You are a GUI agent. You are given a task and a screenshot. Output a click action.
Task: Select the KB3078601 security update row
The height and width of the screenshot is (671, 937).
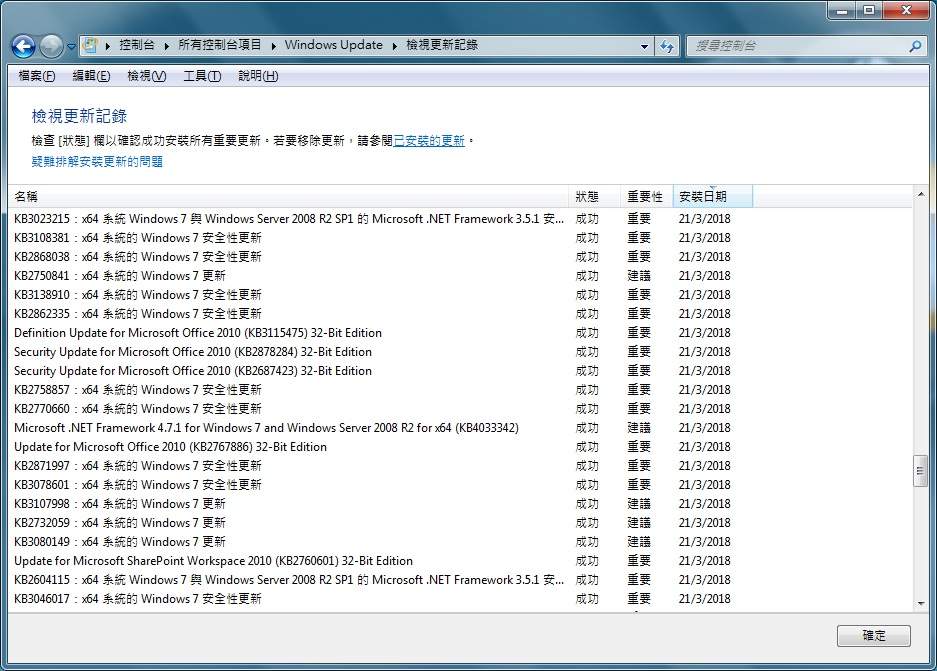pyautogui.click(x=460, y=485)
